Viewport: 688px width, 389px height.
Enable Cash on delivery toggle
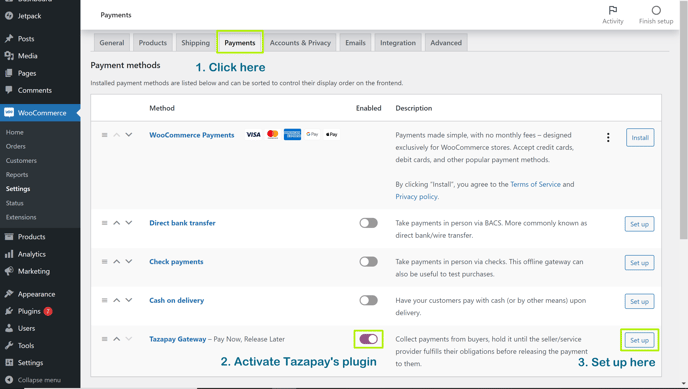pos(369,300)
